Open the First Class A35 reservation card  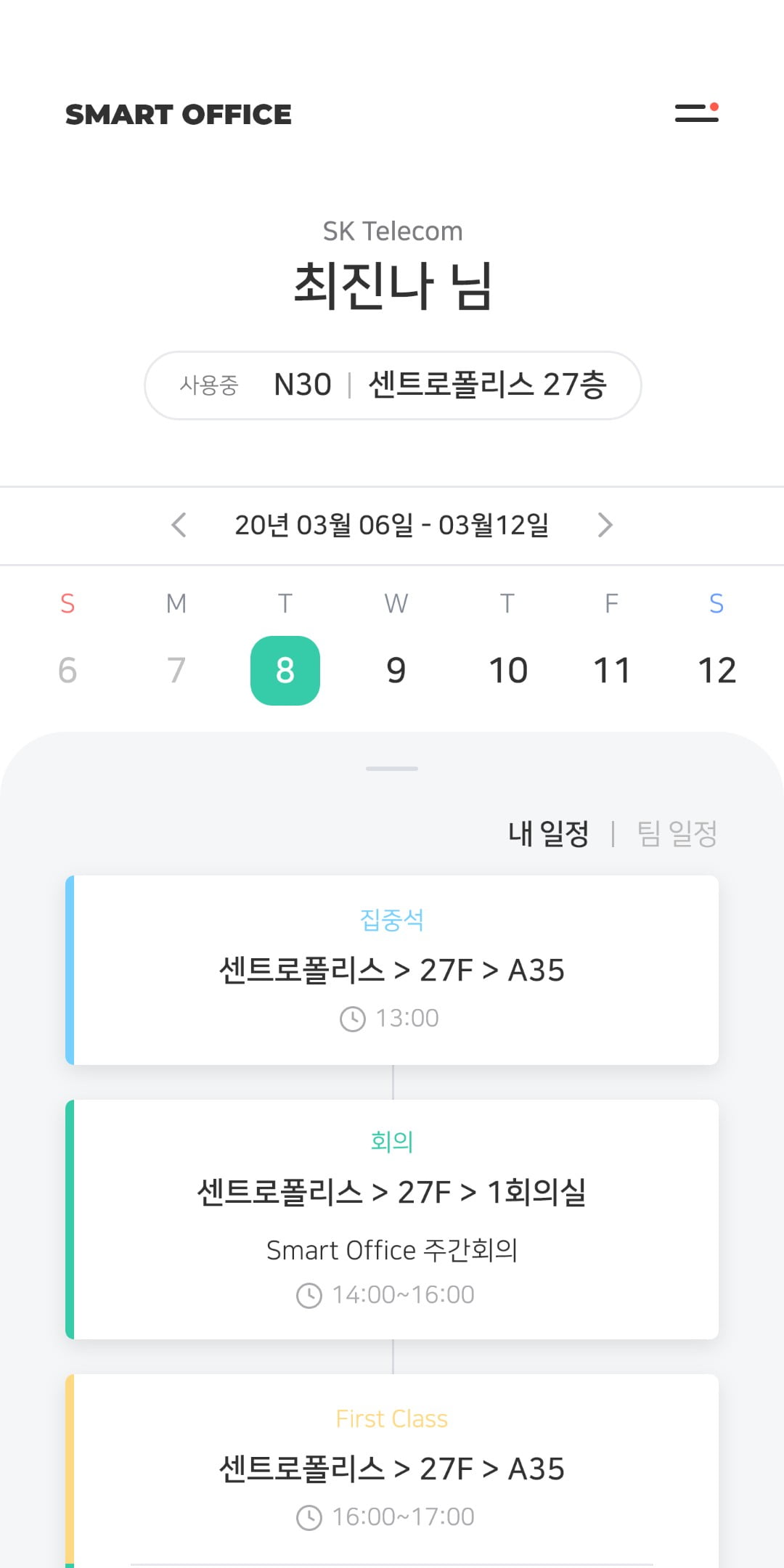[392, 1469]
